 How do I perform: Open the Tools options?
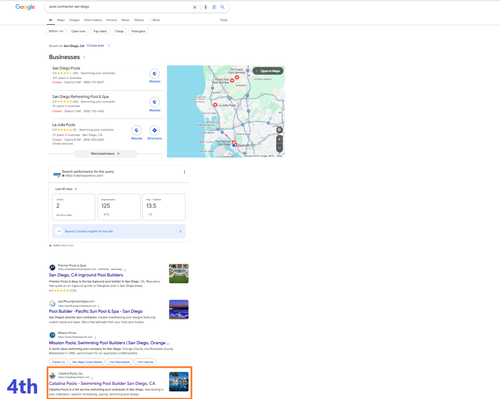(x=224, y=20)
